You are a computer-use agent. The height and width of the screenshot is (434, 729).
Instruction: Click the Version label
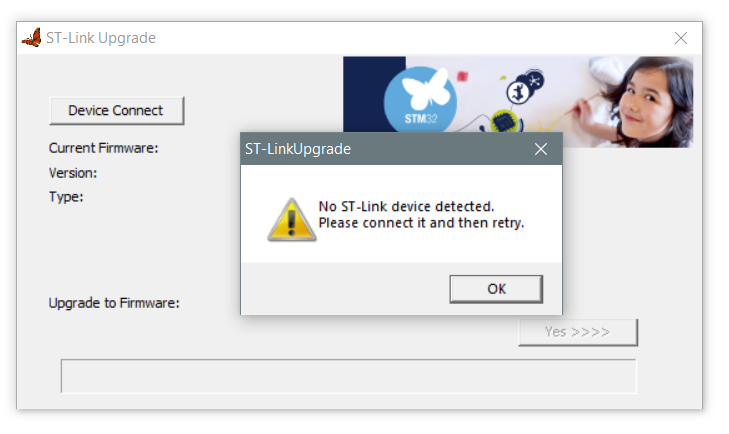pos(73,173)
